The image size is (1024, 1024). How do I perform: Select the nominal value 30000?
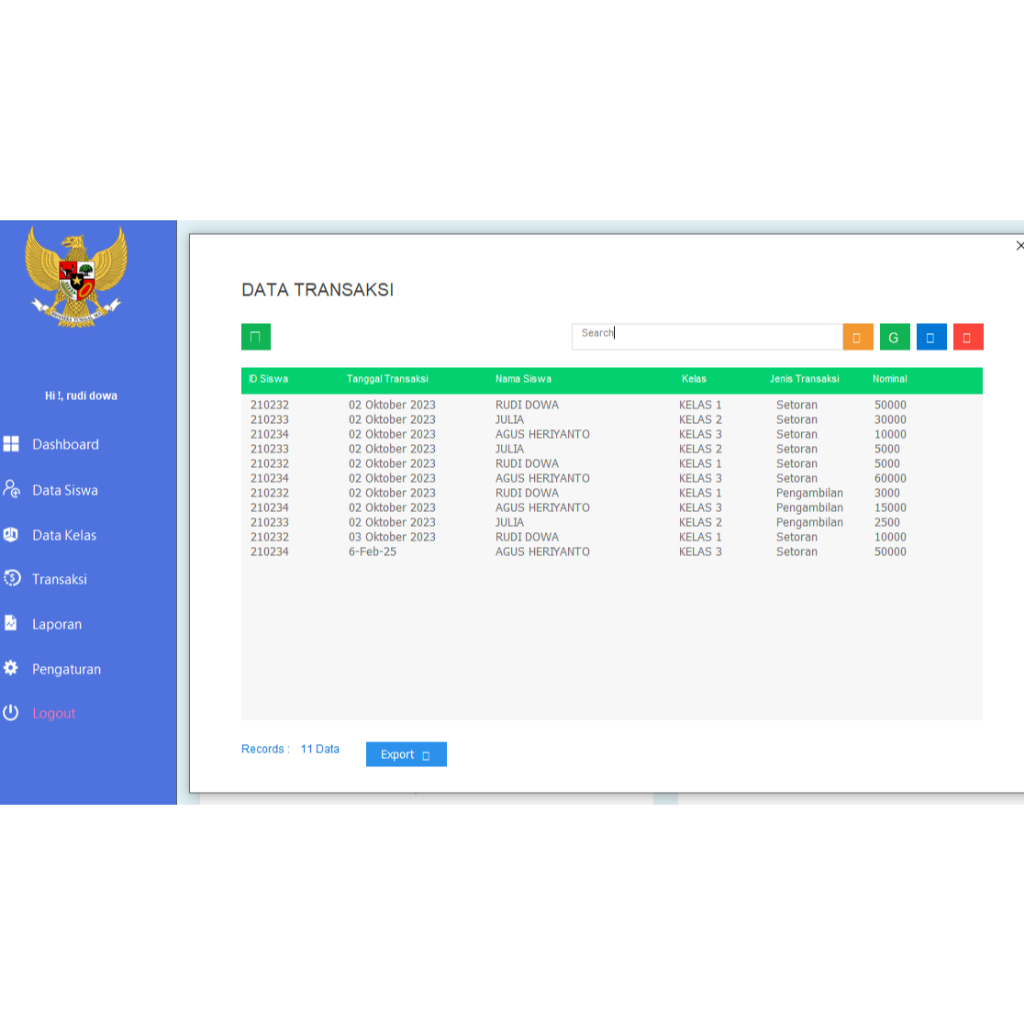pos(890,419)
